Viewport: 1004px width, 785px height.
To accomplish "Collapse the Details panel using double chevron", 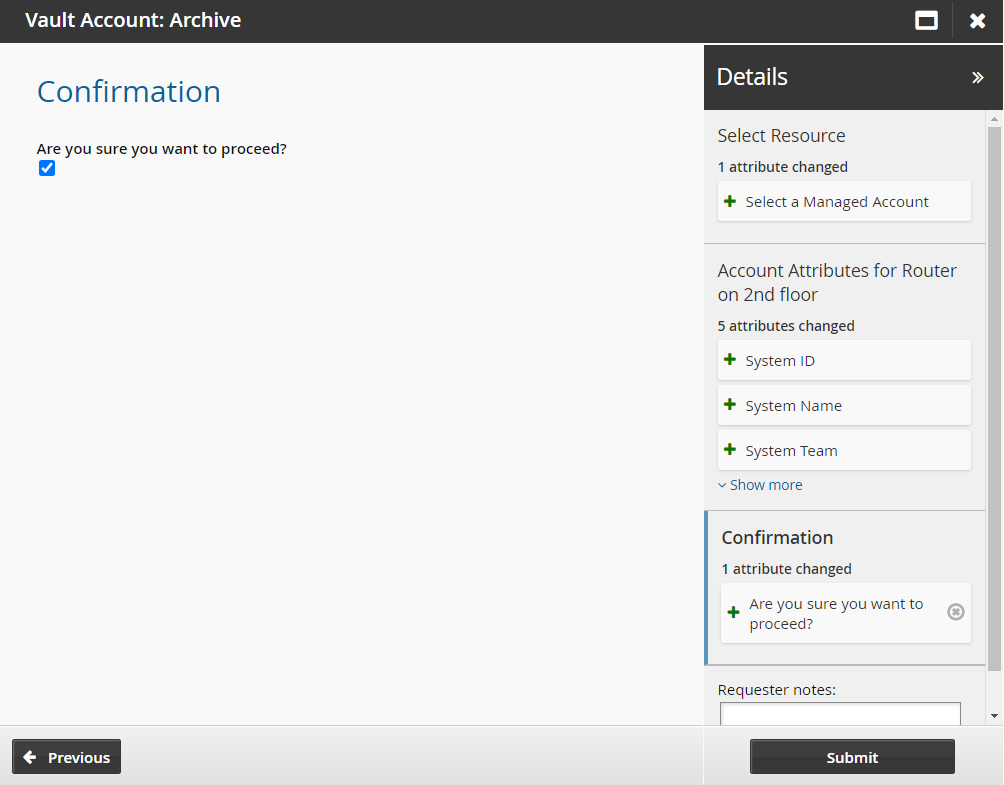I will [977, 77].
